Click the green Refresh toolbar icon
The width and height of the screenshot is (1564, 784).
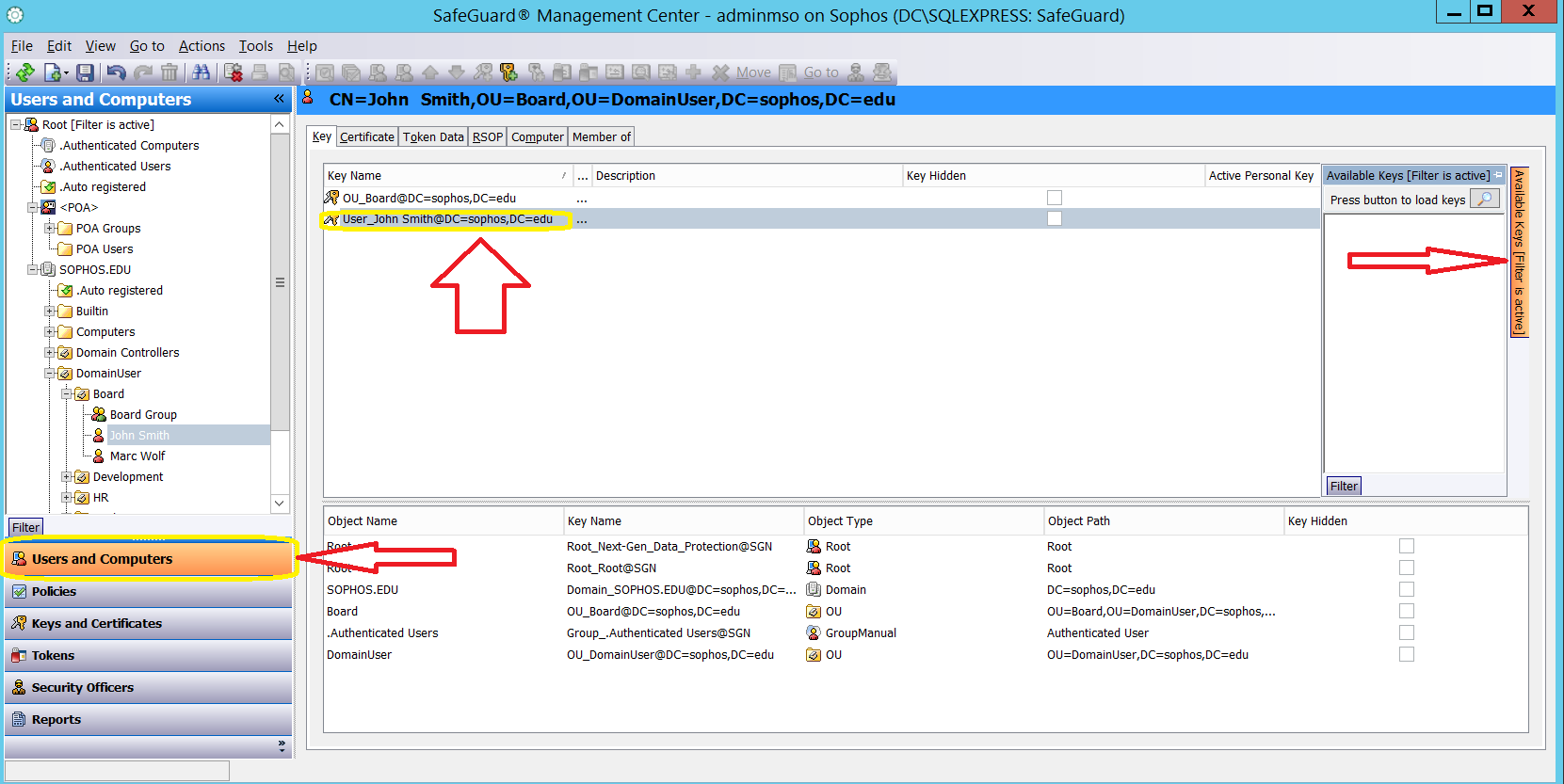pyautogui.click(x=25, y=72)
